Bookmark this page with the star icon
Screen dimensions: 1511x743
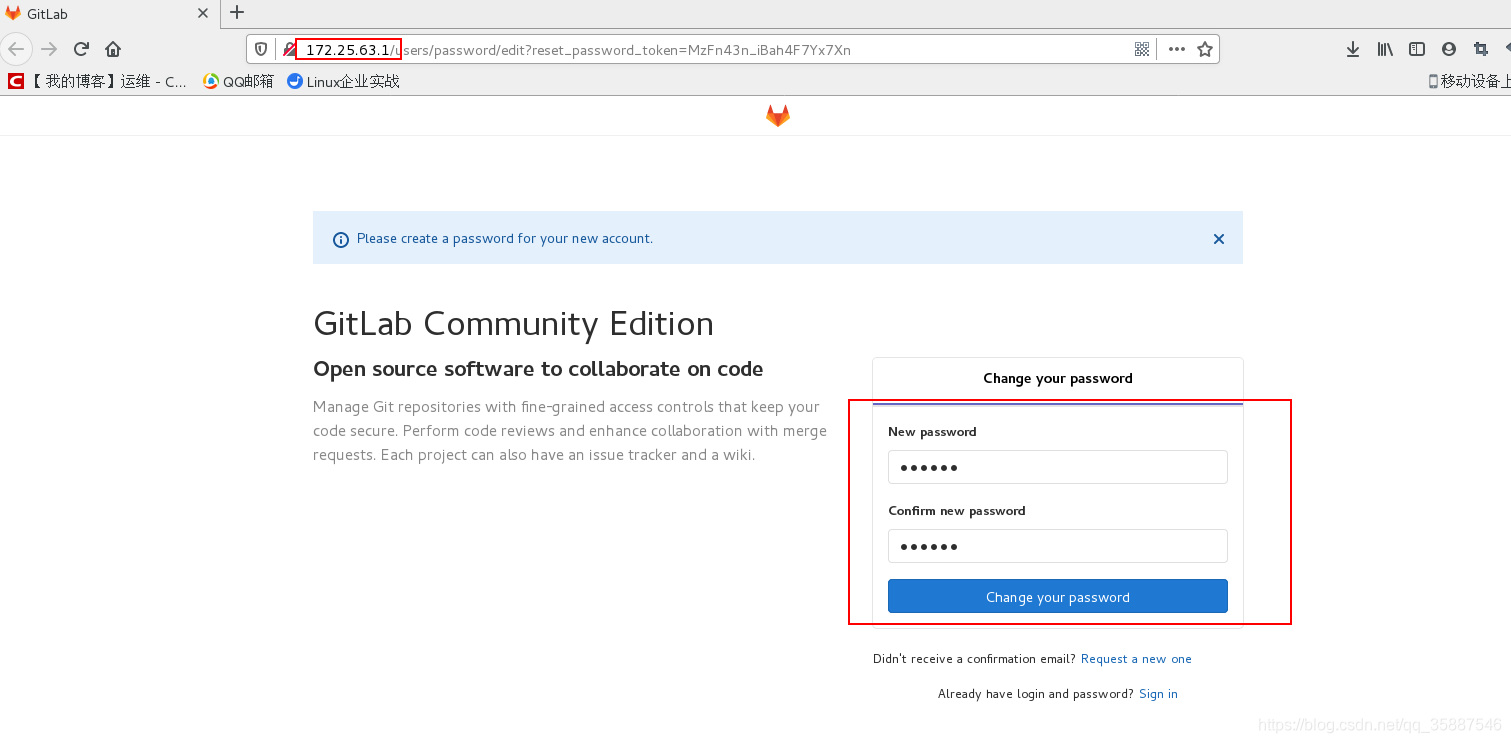pos(1205,49)
